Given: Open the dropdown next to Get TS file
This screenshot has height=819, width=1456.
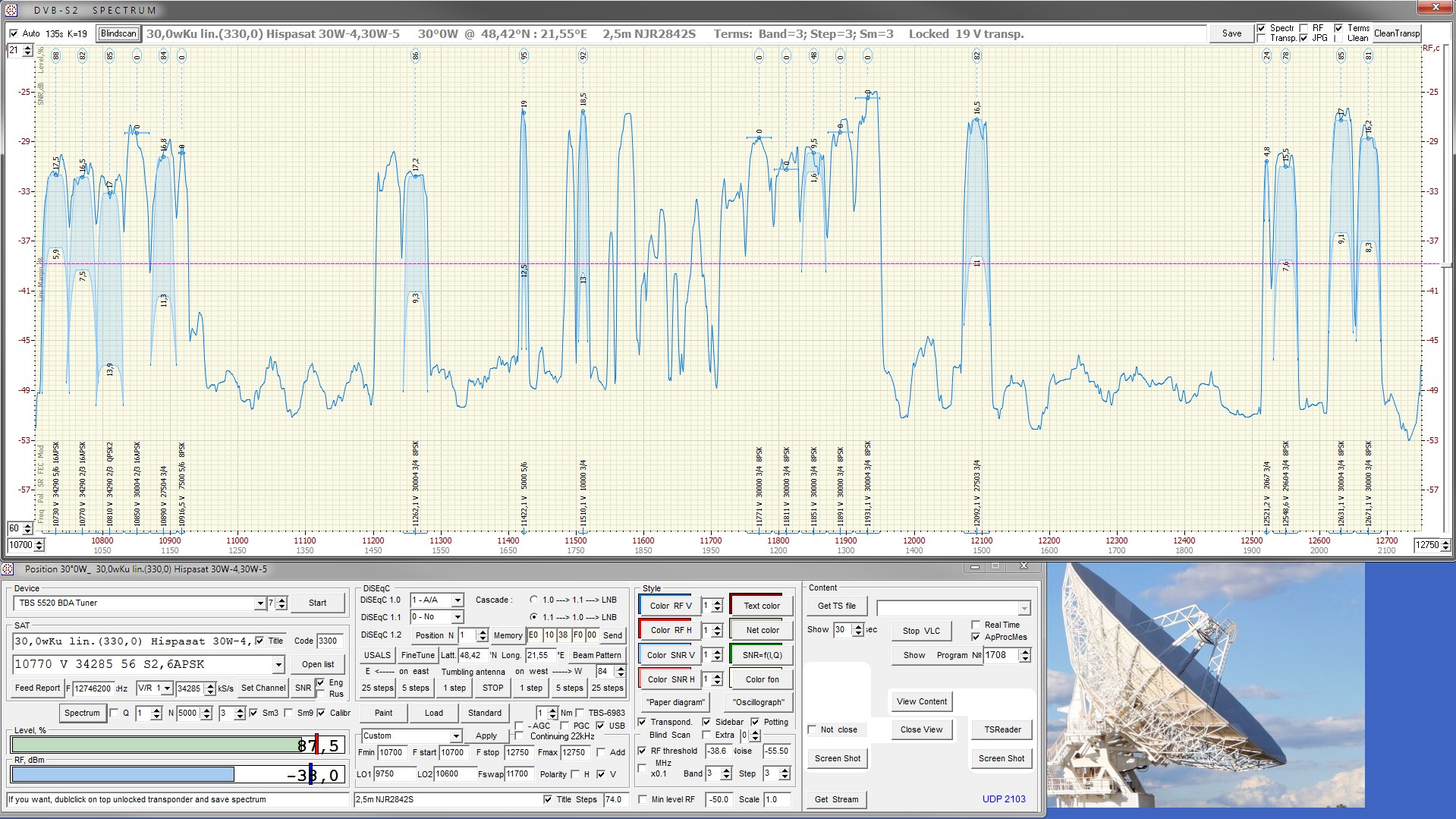Looking at the screenshot, I should coord(1024,608).
